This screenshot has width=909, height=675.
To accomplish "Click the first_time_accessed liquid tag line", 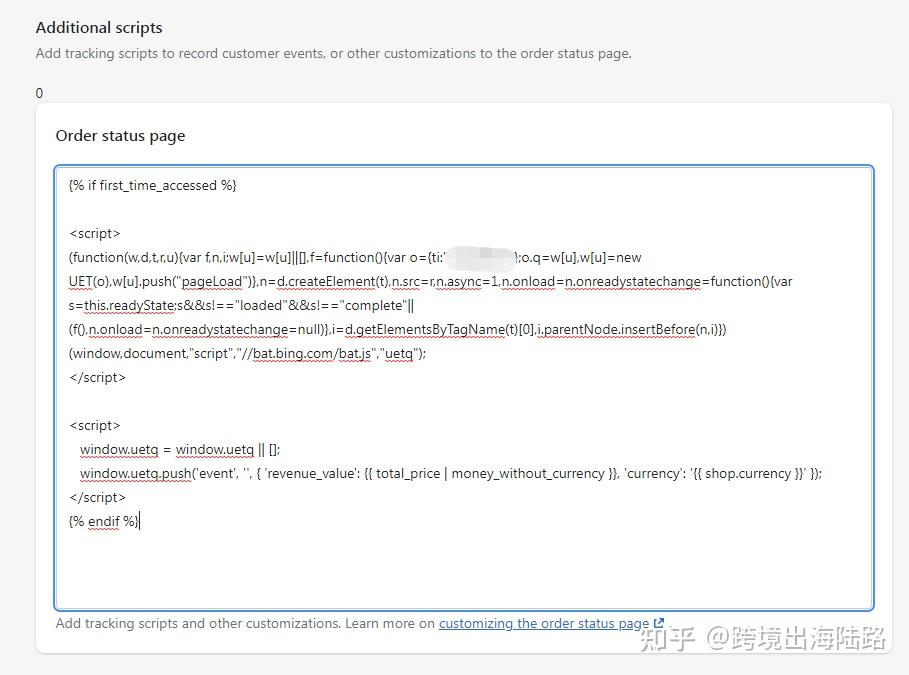I will point(152,185).
